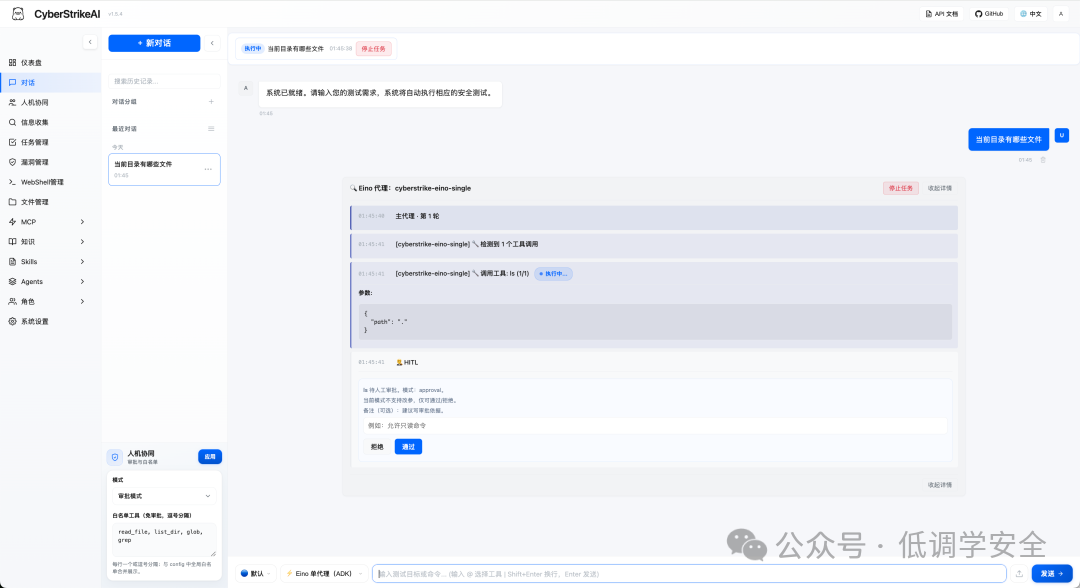Click the WebShell管理 terminal icon
Screen dimensions: 1080x588
[12, 182]
